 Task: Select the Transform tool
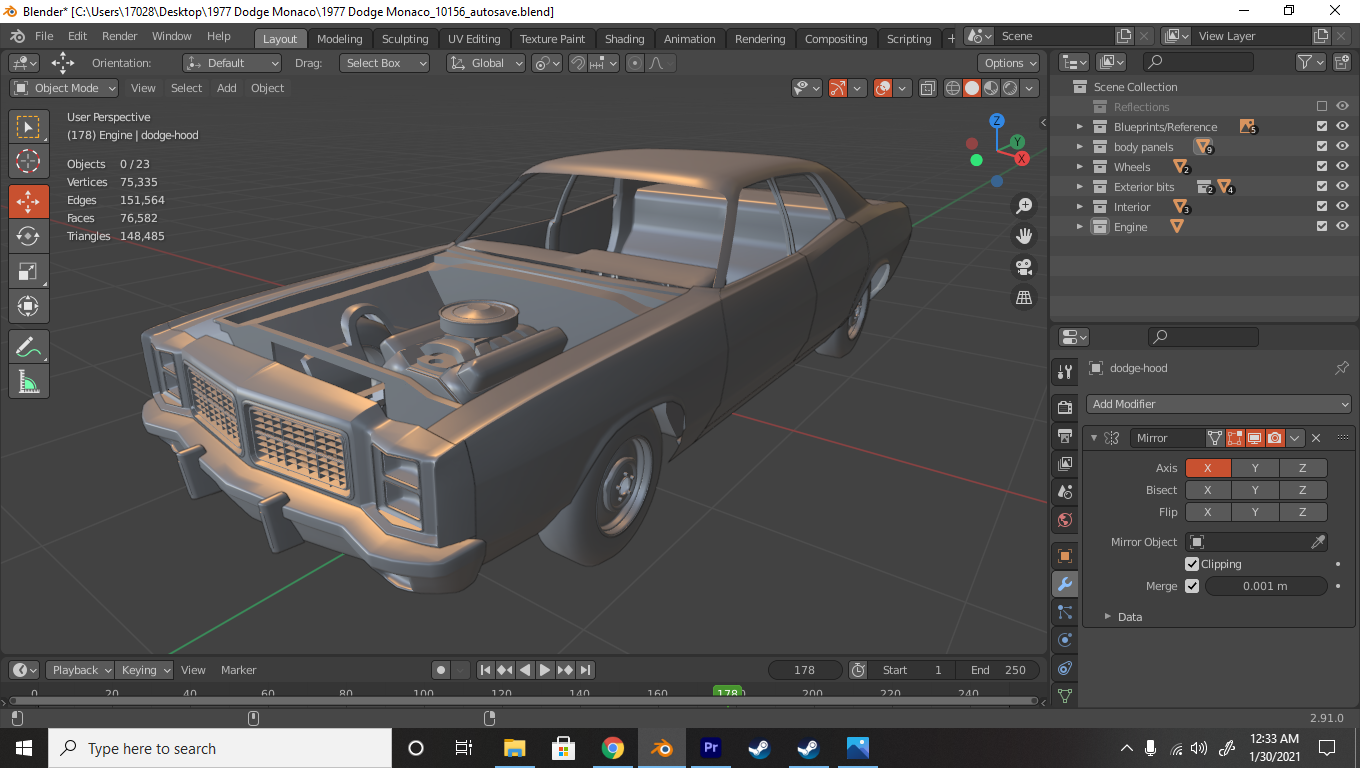[28, 306]
